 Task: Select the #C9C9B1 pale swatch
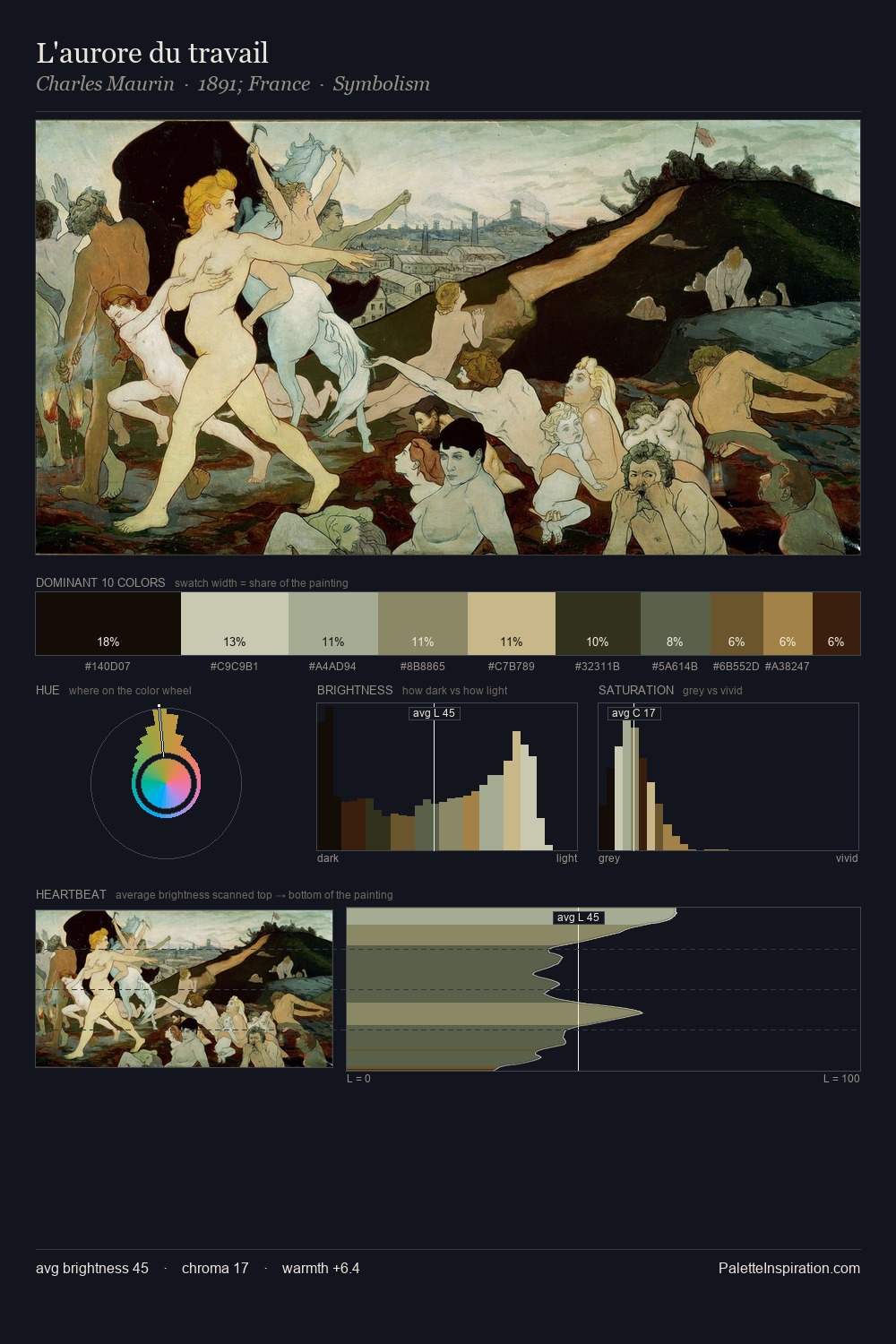[235, 624]
